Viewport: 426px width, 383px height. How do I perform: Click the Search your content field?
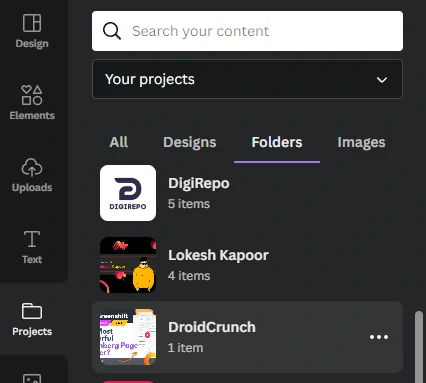(x=247, y=31)
